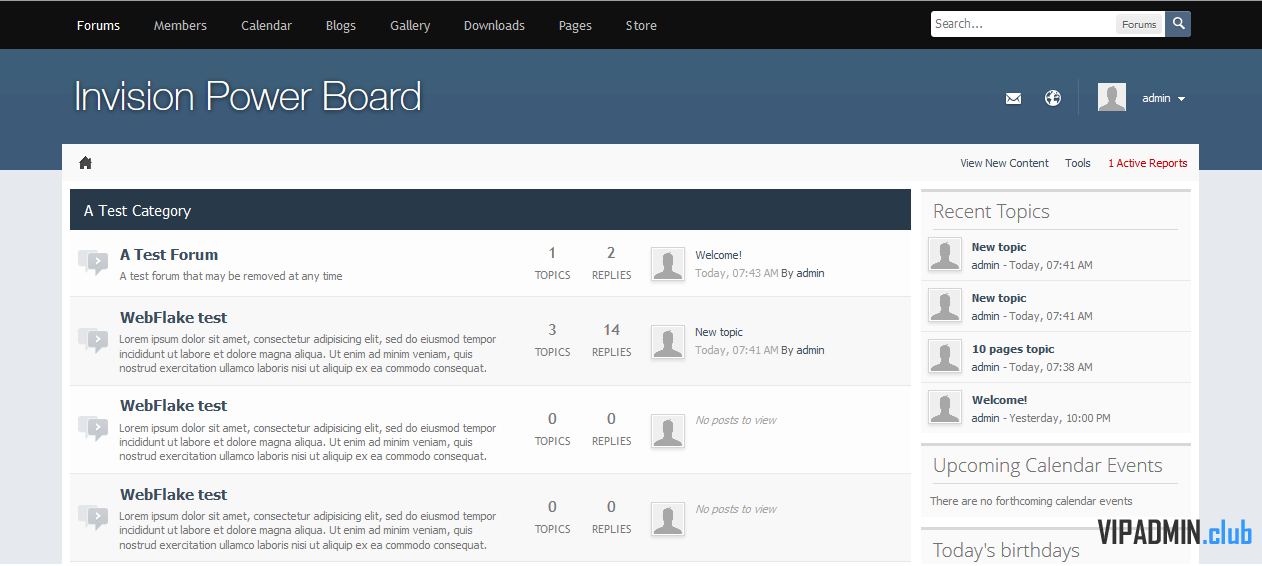Click the search magnifier button
The image size is (1262, 566).
point(1178,24)
